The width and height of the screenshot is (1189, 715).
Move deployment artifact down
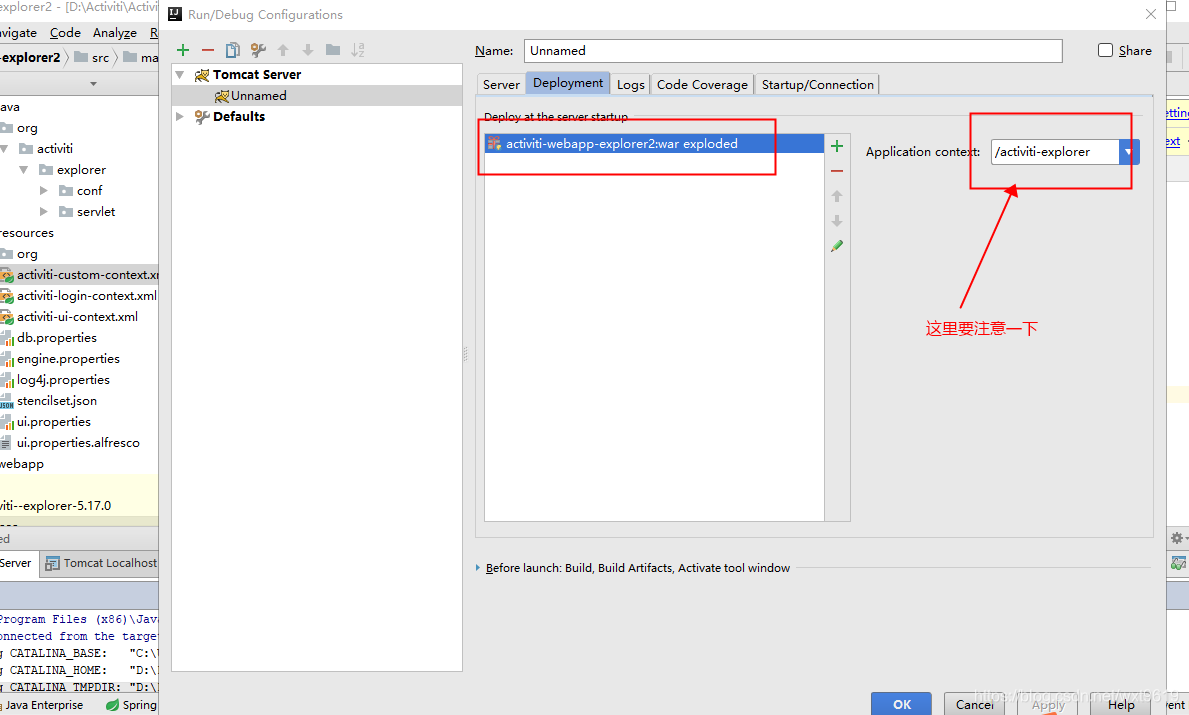point(837,221)
